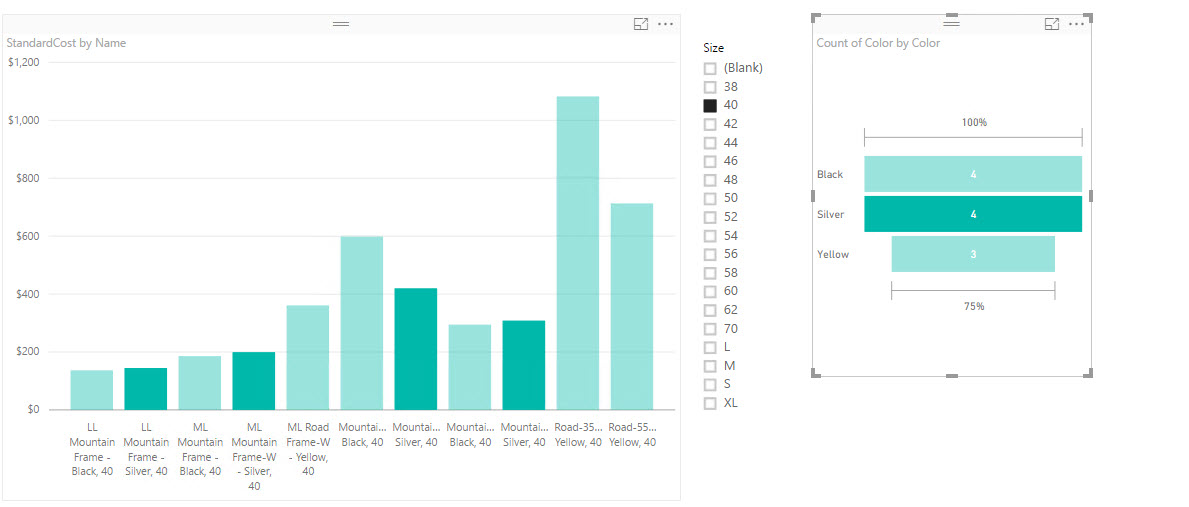Select the Silver bar in the funnel
Viewport: 1189px width, 507px height.
(x=972, y=214)
